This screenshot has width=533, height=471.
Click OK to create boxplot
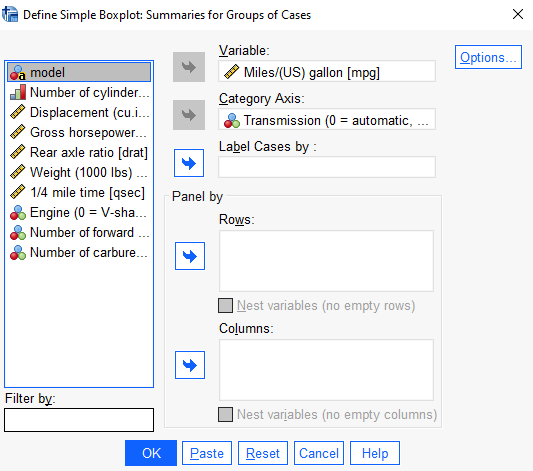click(151, 453)
